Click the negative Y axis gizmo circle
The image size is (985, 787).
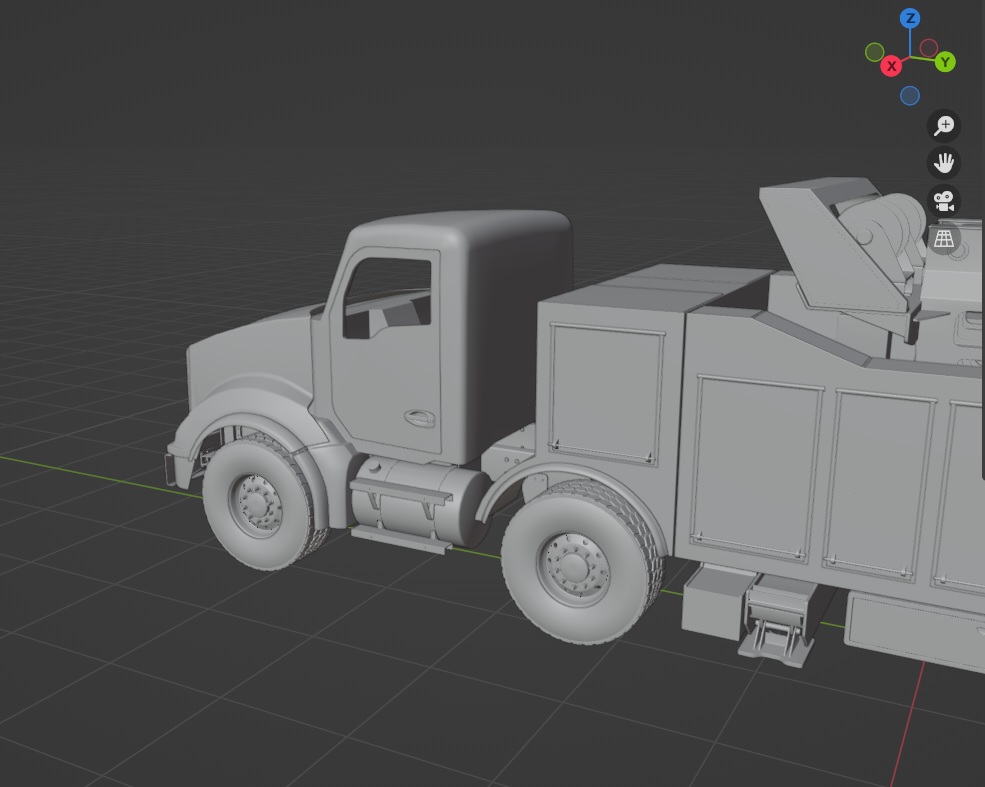tap(874, 52)
